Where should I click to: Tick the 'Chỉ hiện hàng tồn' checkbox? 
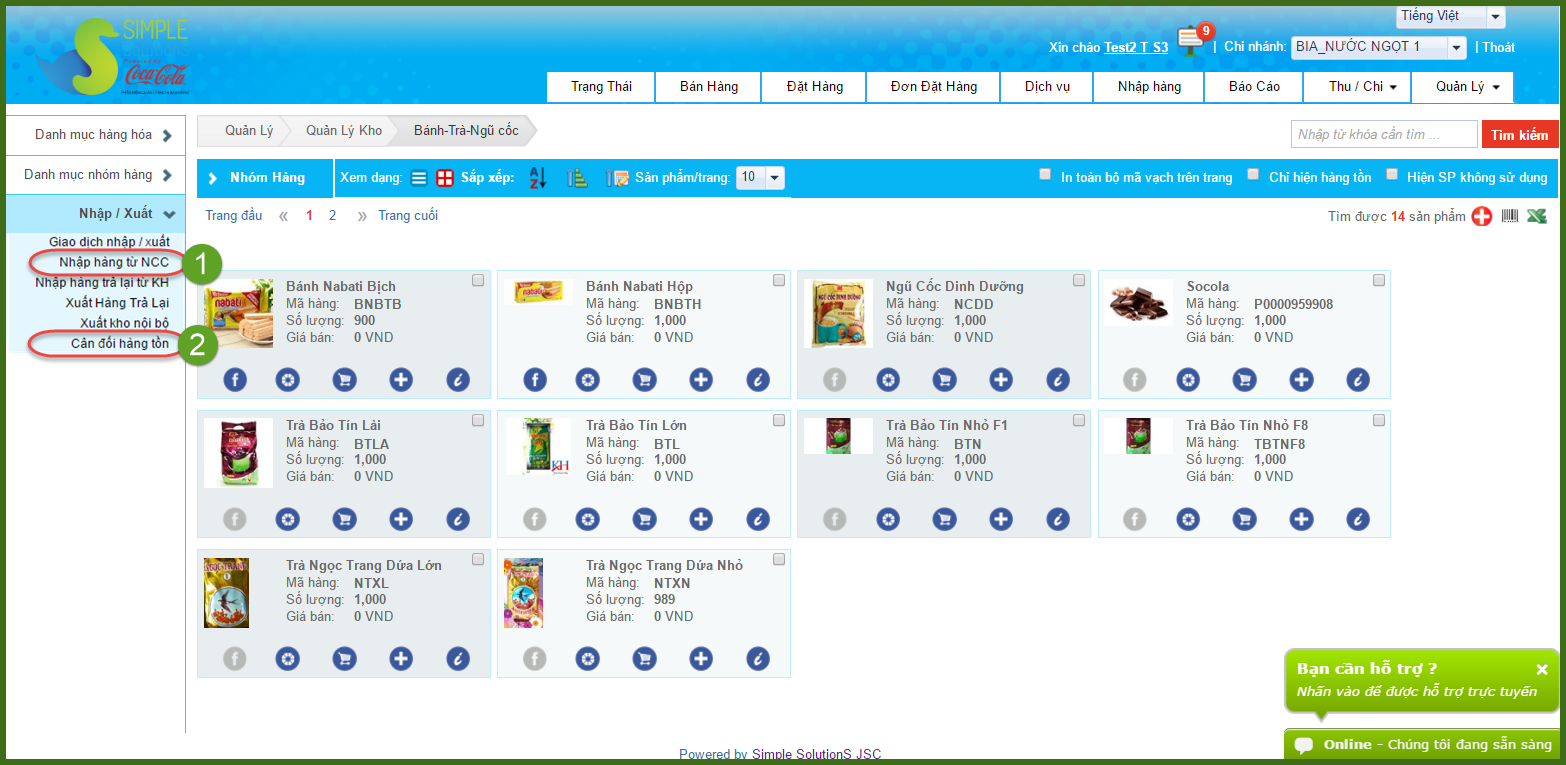(1253, 174)
